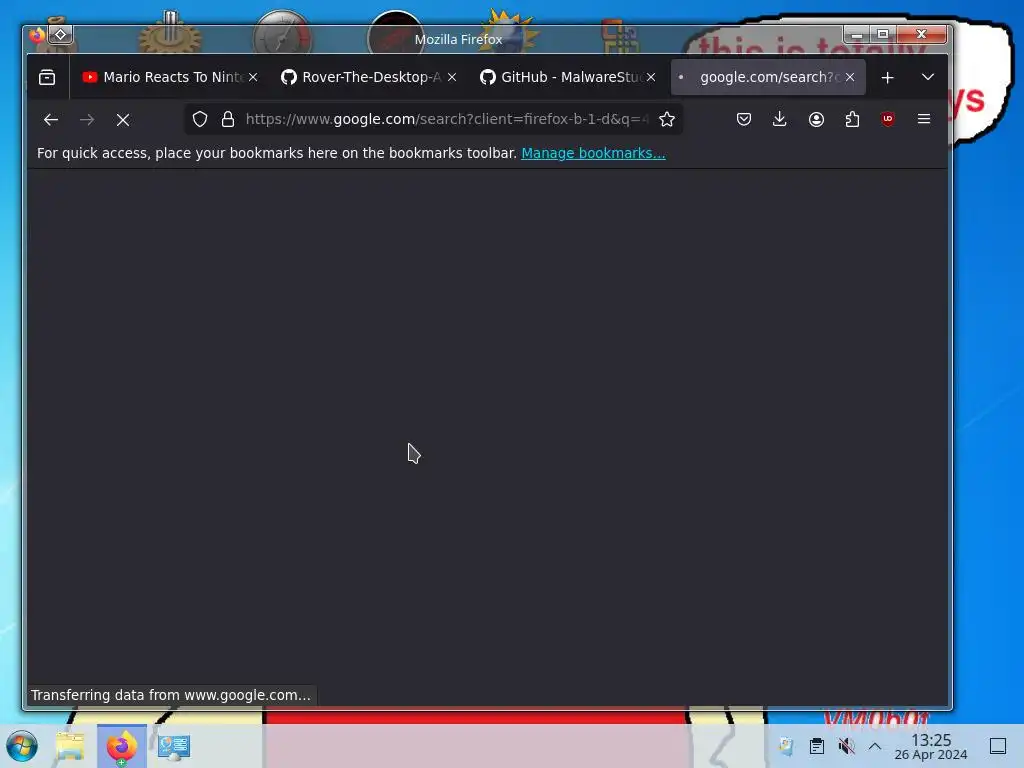Switch to GitHub MalwareStudio tab

coord(568,77)
